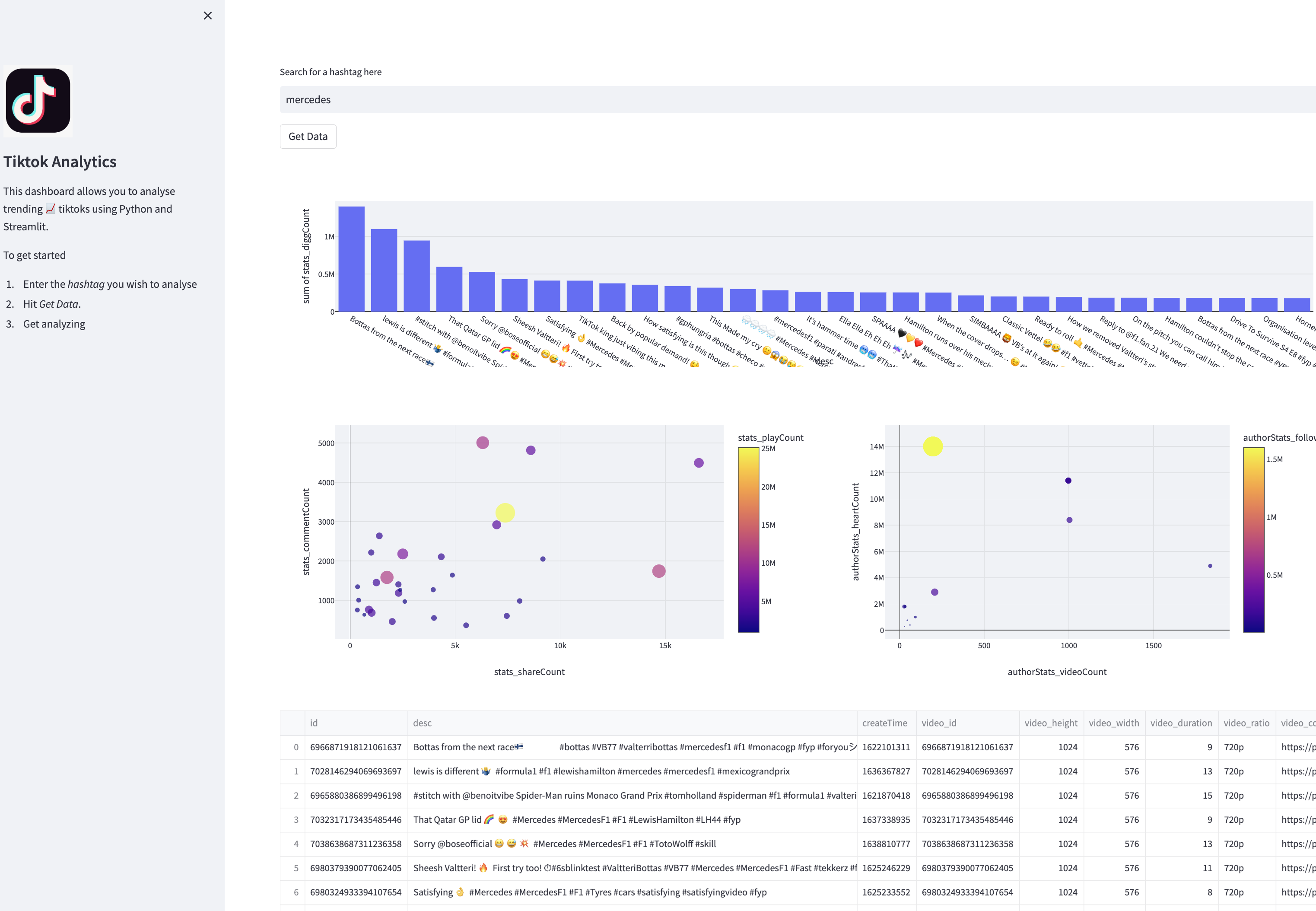Click the pink bubble near 6k shares, 5000 comments
1316x911 pixels.
tap(483, 443)
